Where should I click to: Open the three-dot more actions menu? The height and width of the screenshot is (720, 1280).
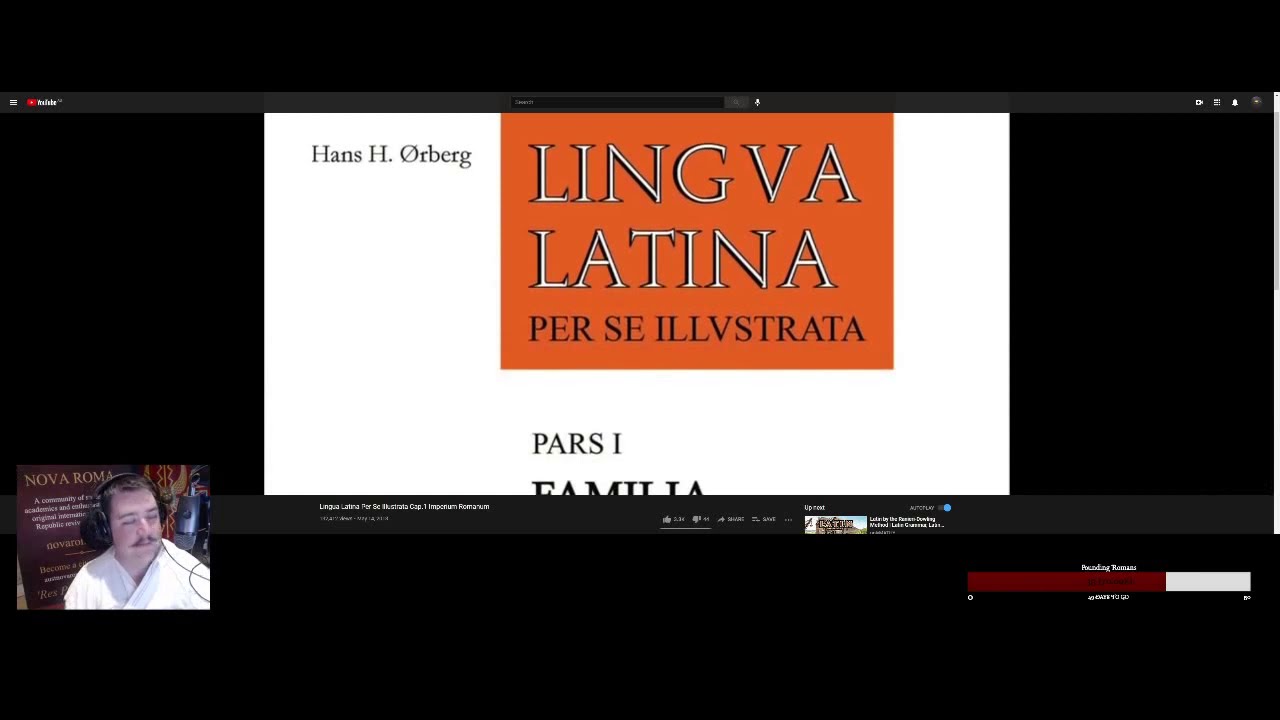click(788, 519)
